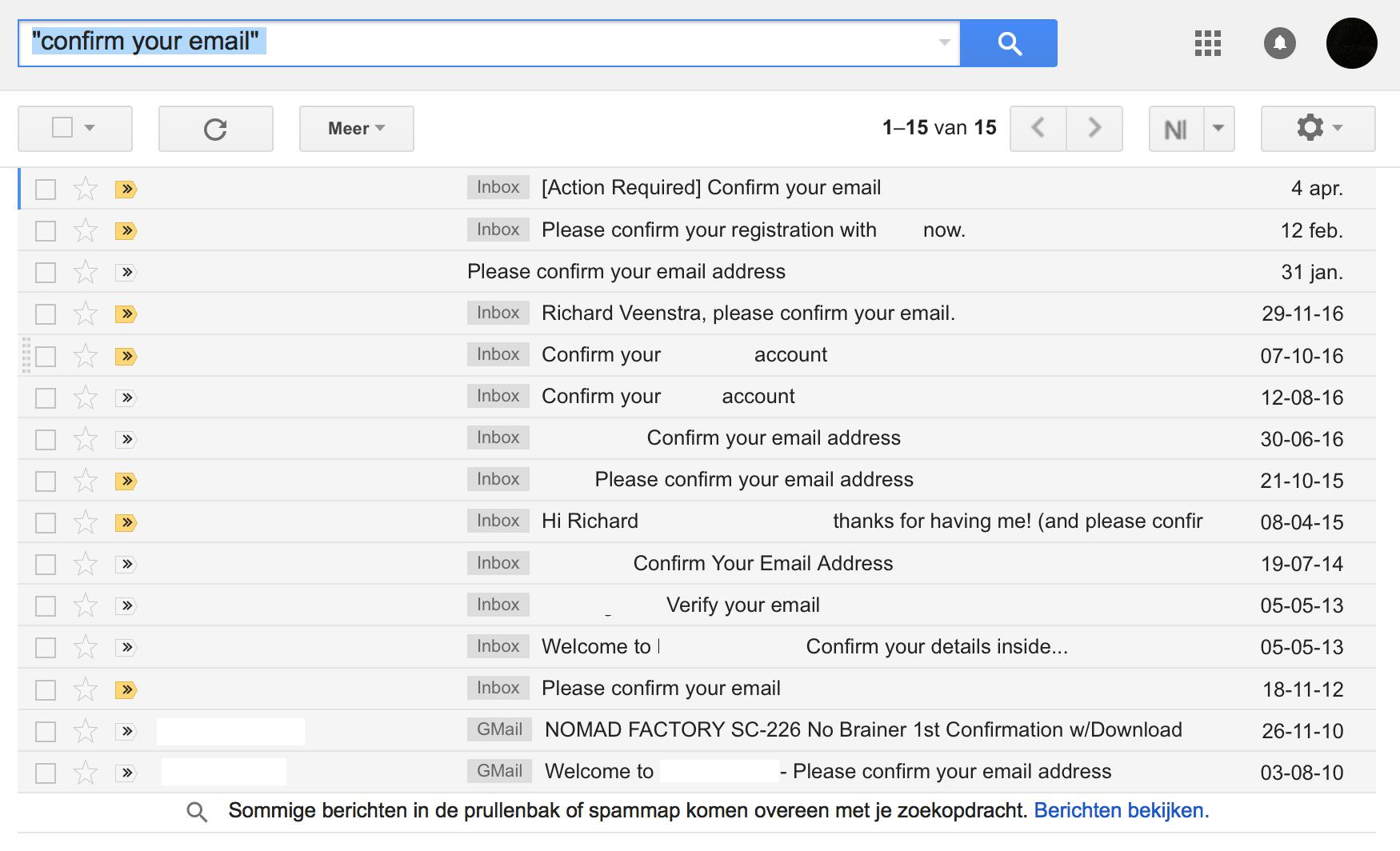Star the NOMAD FACTORY email
The width and height of the screenshot is (1400, 851).
click(86, 731)
